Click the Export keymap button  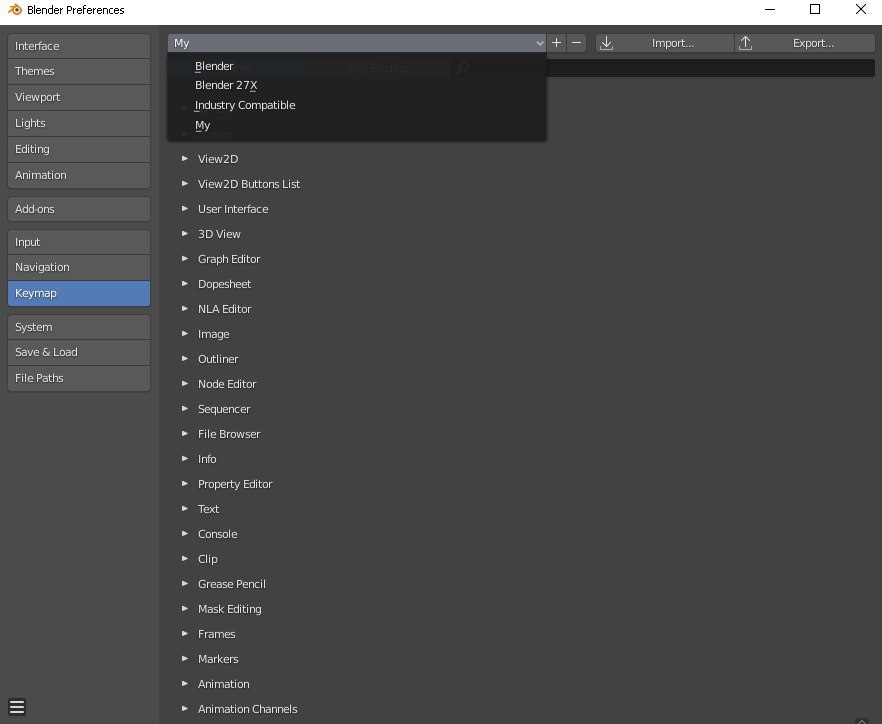pos(804,43)
